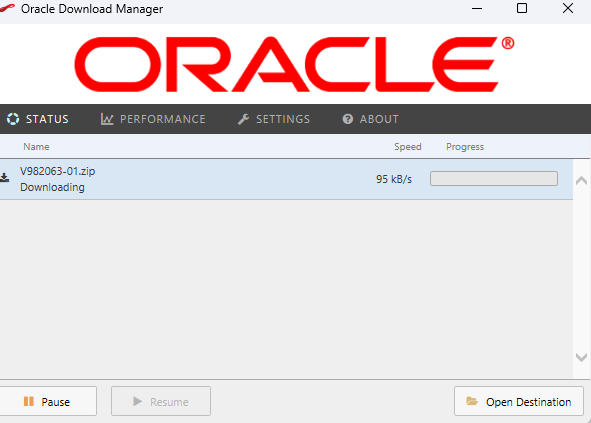Click the About question mark icon
The image size is (591, 423).
click(348, 119)
